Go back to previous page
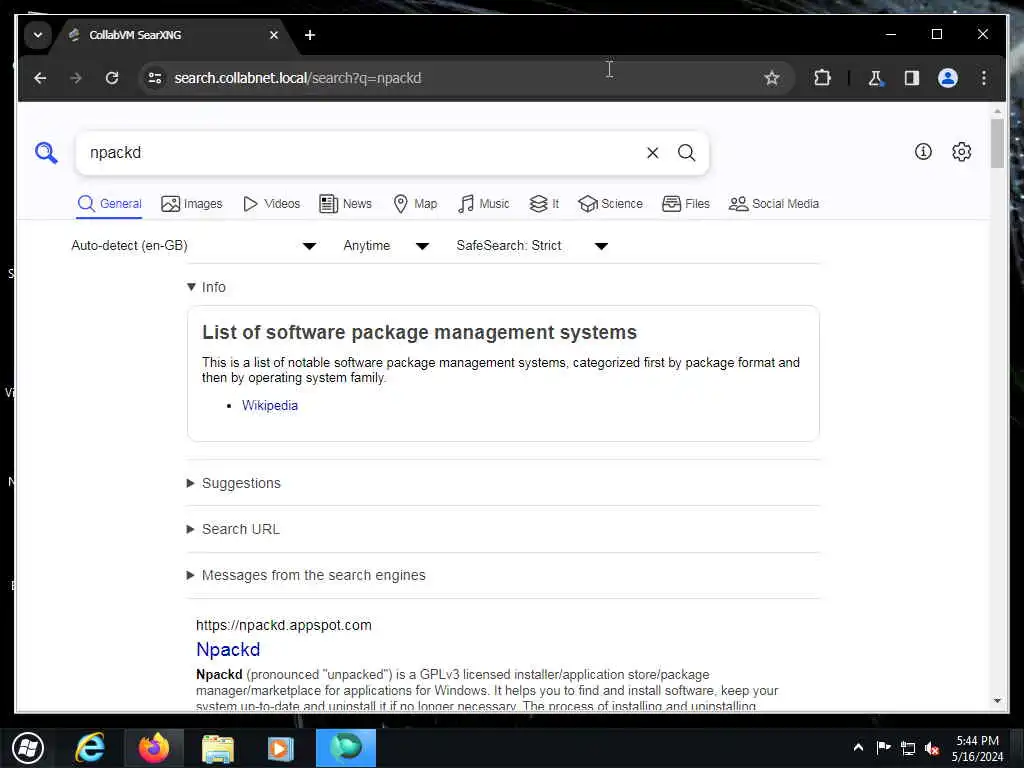Viewport: 1024px width, 768px height. click(x=40, y=78)
